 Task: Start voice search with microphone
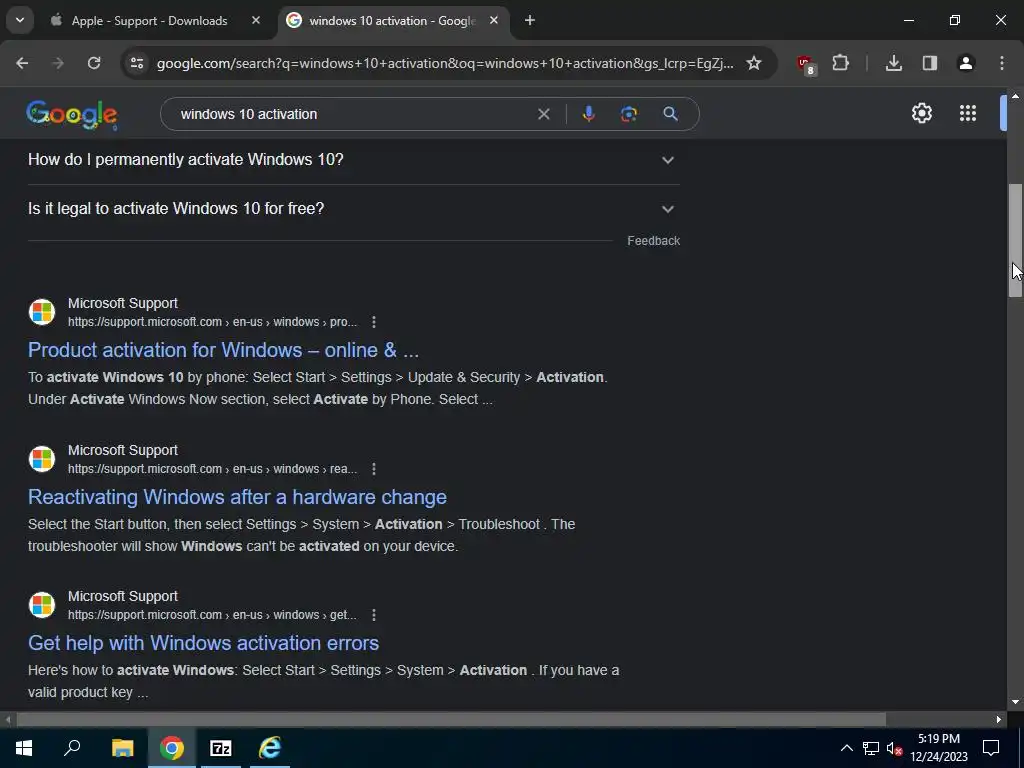point(588,114)
